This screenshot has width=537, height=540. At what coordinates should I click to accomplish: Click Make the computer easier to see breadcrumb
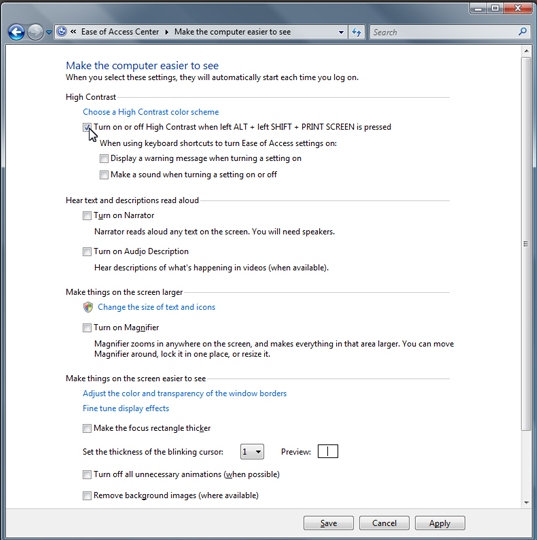tap(233, 32)
